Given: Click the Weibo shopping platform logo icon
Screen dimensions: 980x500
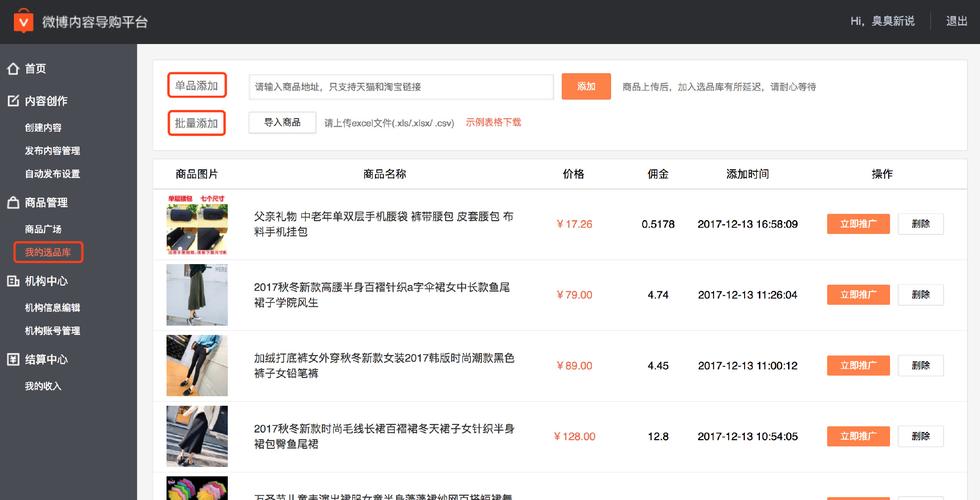Looking at the screenshot, I should coord(23,21).
